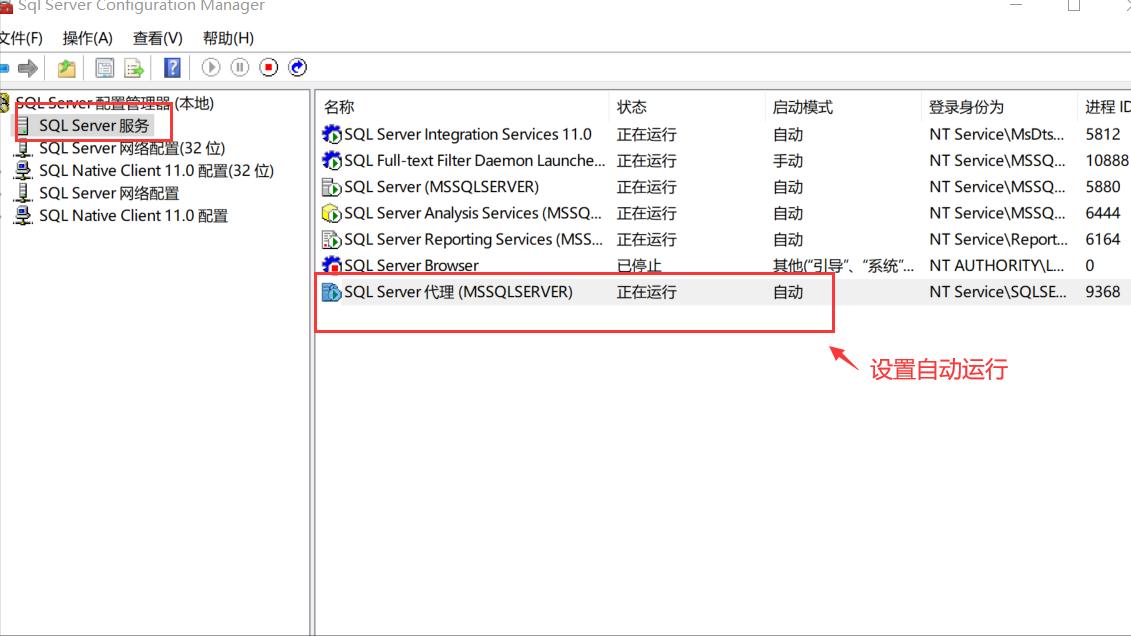
Task: Select SQL Server (MSSQLSERVER) service row
Action: (723, 187)
